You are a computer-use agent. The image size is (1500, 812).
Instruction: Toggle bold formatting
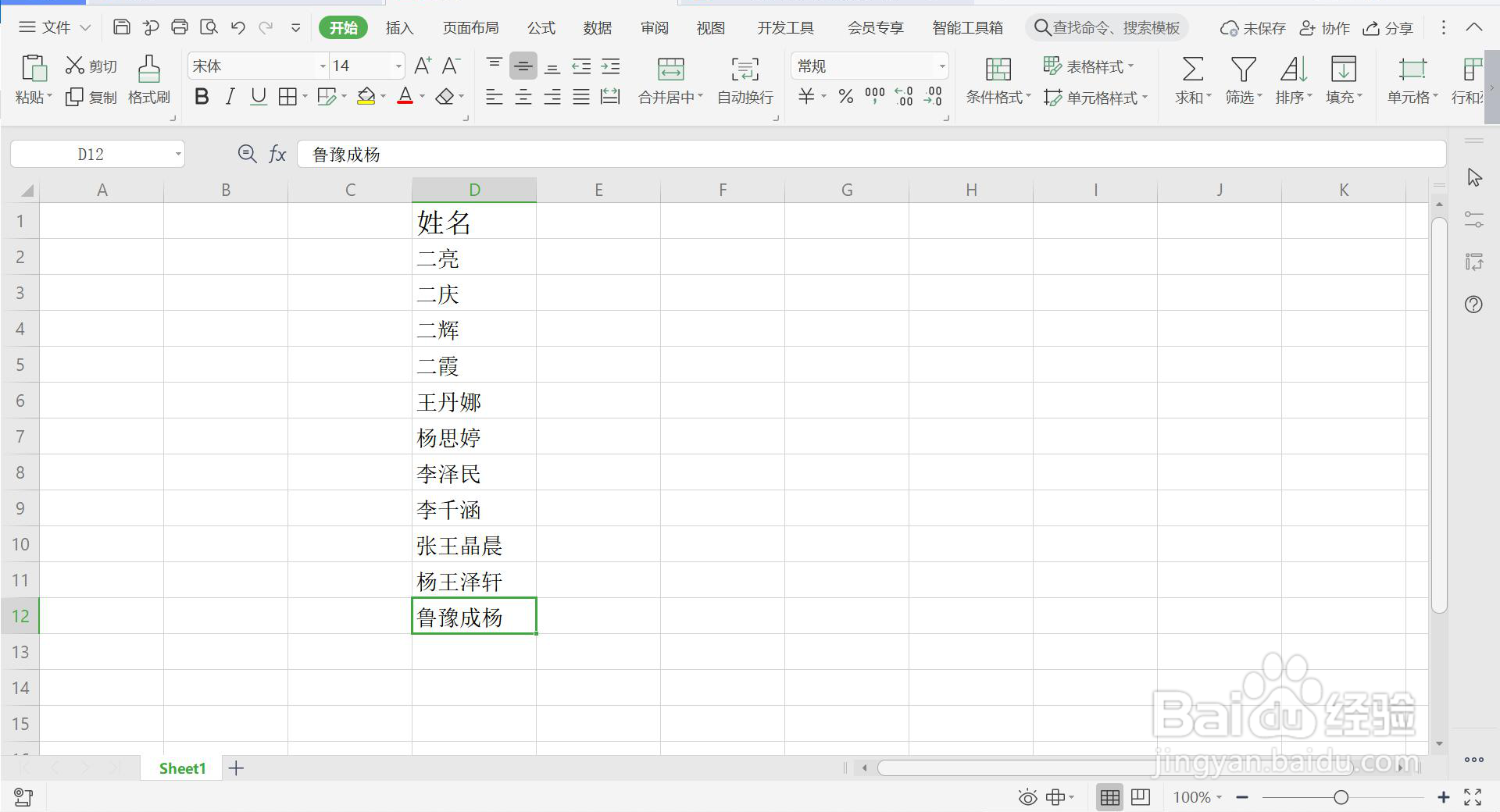(202, 96)
